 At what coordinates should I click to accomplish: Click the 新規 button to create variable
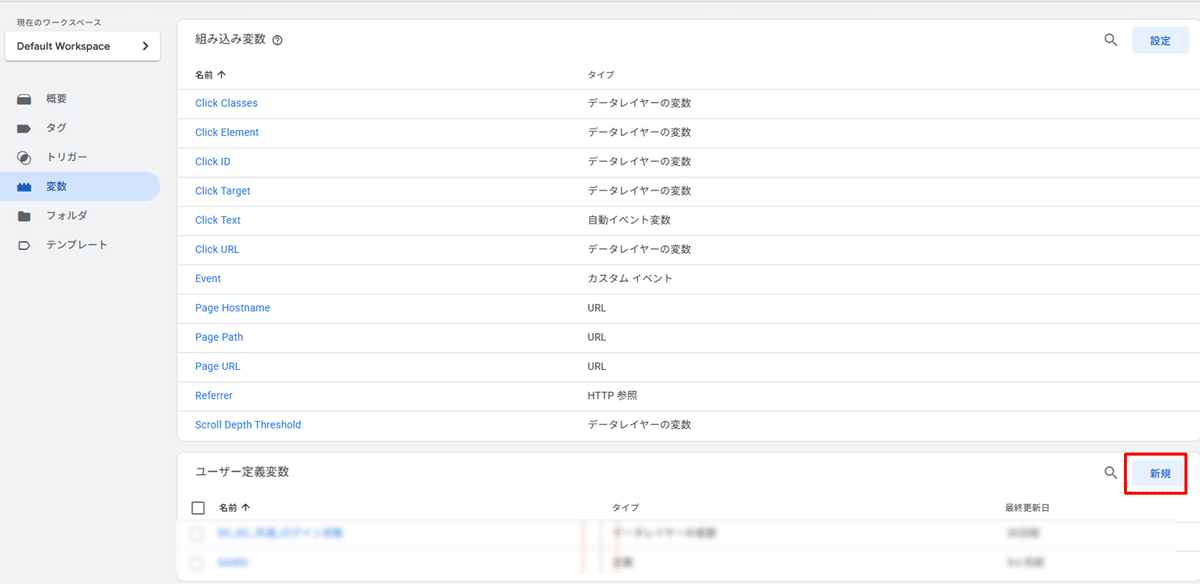coord(1160,473)
